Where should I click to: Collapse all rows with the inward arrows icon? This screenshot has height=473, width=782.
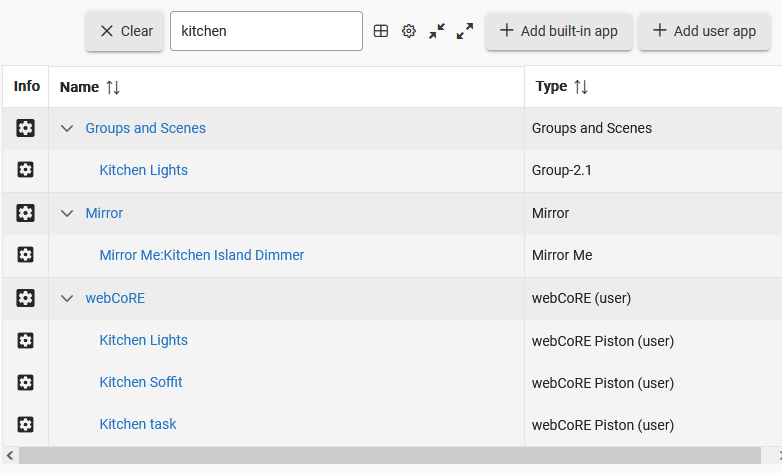pos(437,31)
